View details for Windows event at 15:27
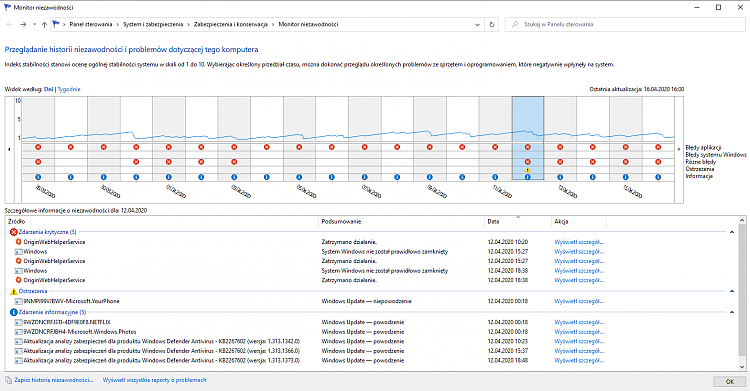 pyautogui.click(x=579, y=252)
